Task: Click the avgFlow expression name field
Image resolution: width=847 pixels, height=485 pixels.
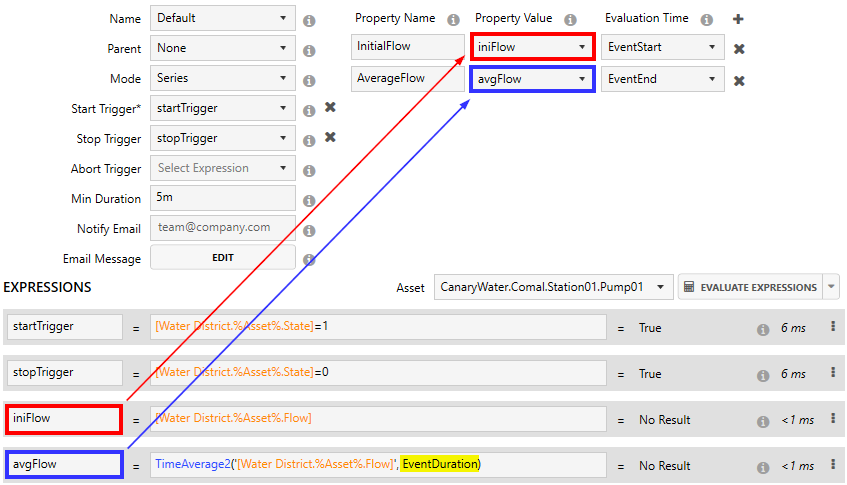Action: 64,464
